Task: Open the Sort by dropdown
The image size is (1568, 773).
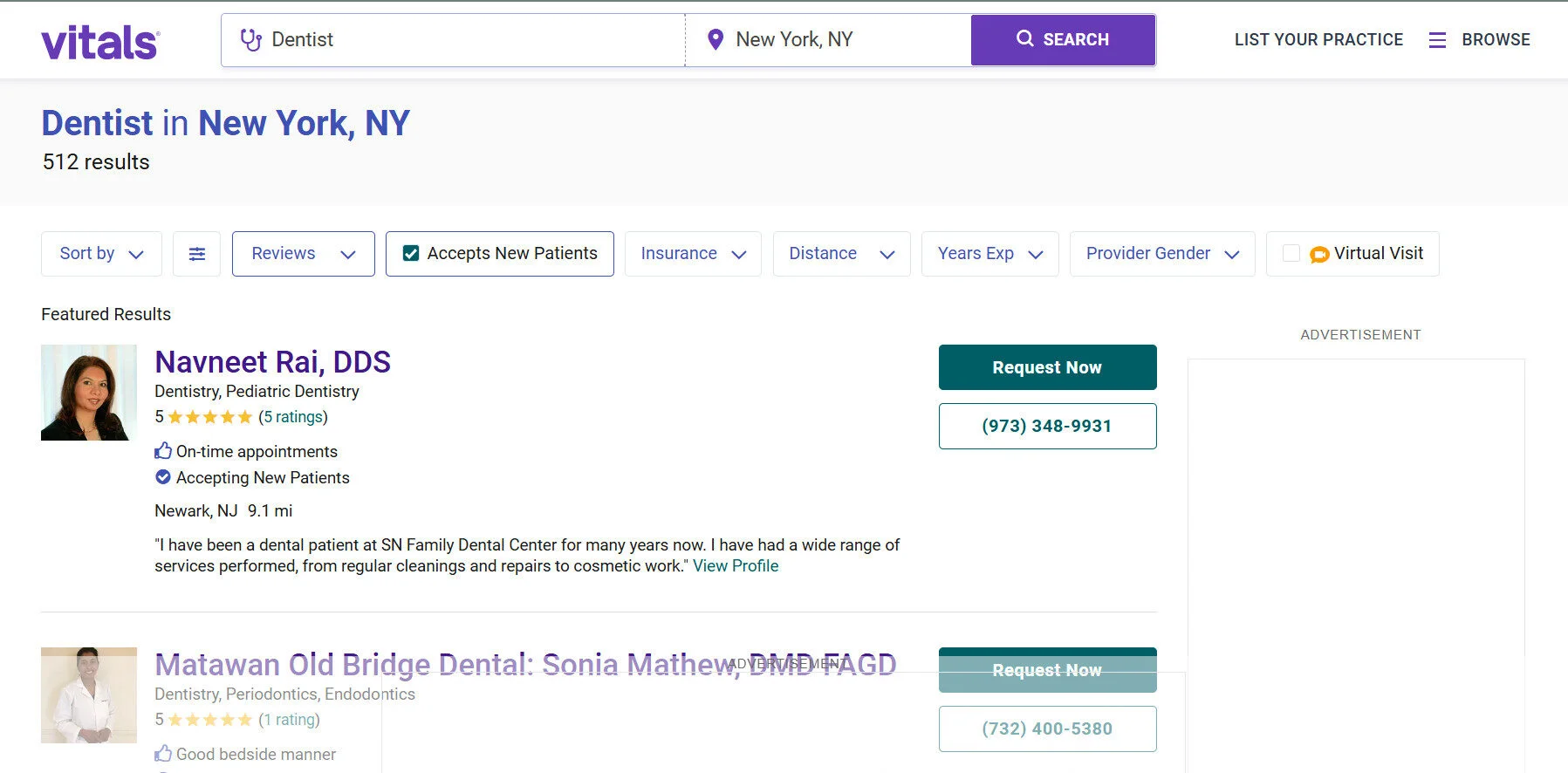Action: [x=101, y=254]
